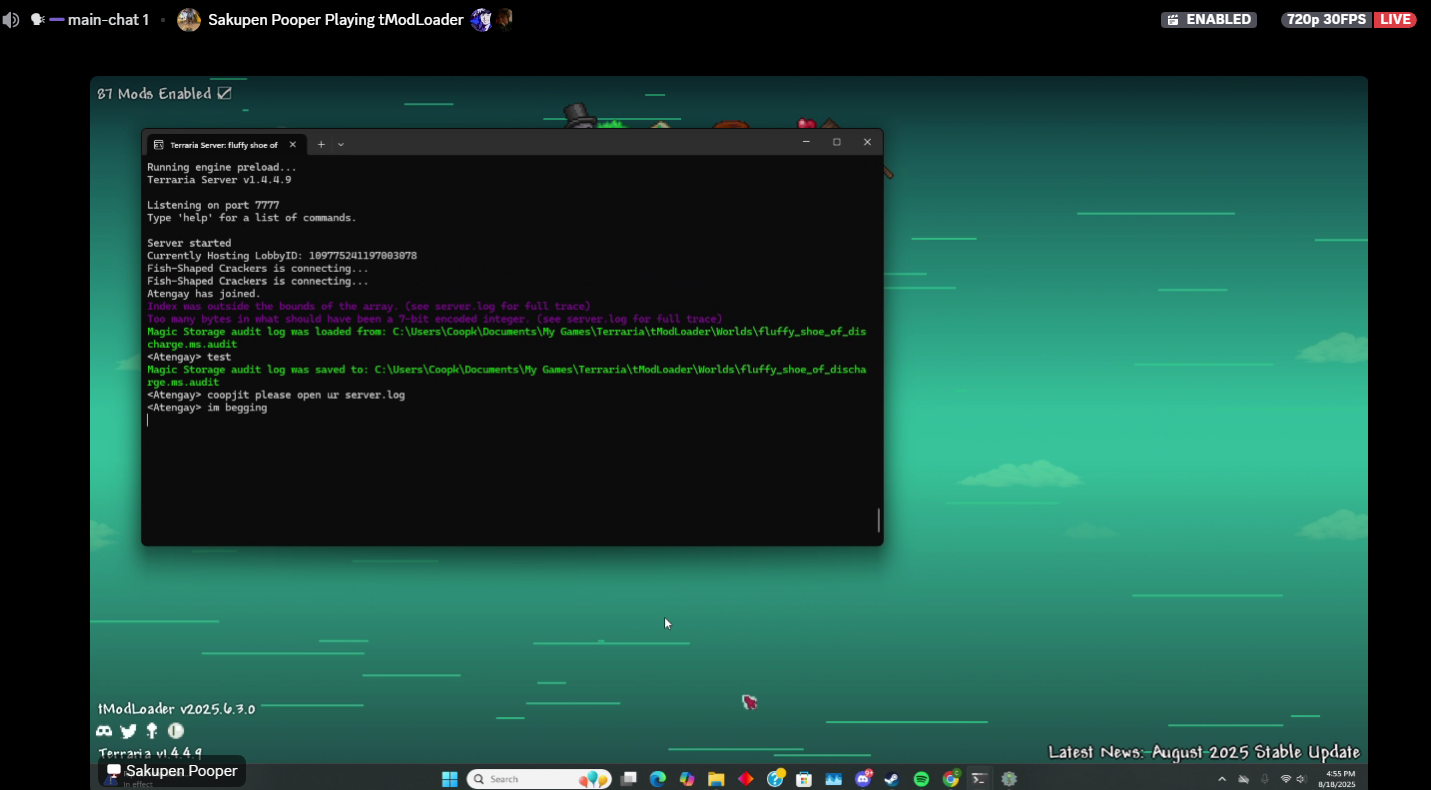Click the 720p 30FPS quality badge
Viewport: 1431px width, 790px height.
(1327, 20)
